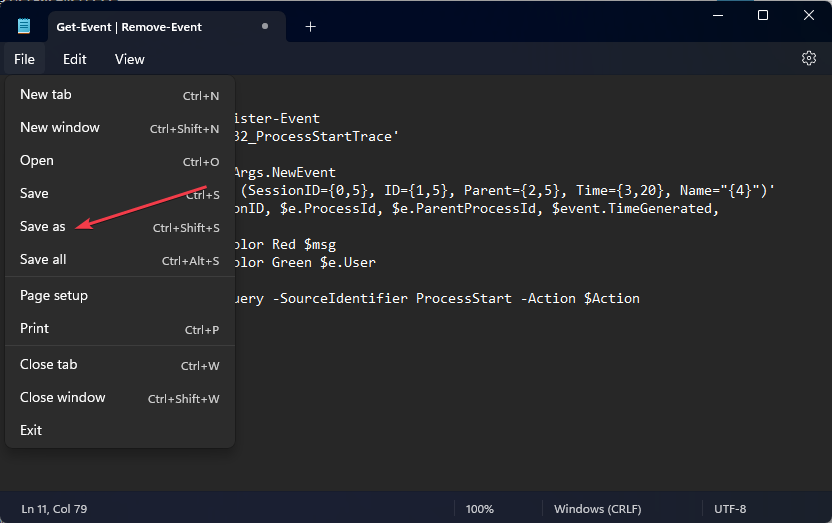Open the settings gear icon
The width and height of the screenshot is (832, 523).
point(809,59)
